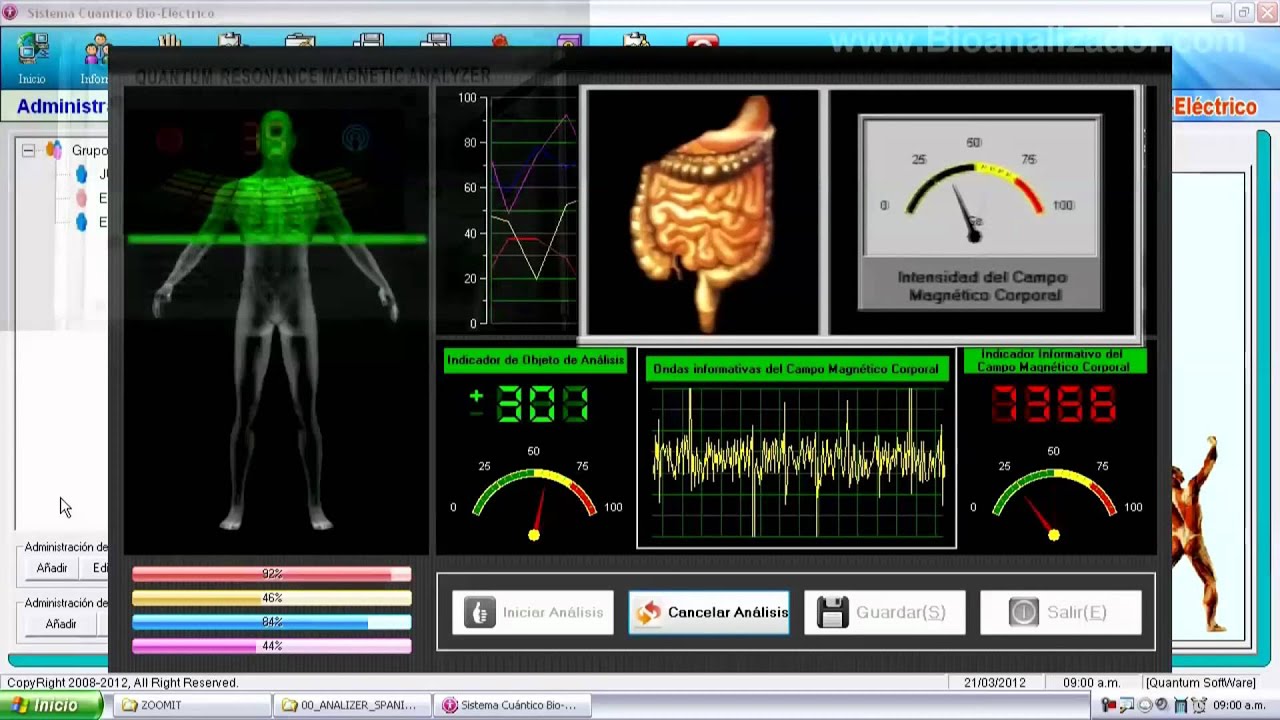Click Añadir button beside the Edi button
1280x720 pixels.
[52, 568]
